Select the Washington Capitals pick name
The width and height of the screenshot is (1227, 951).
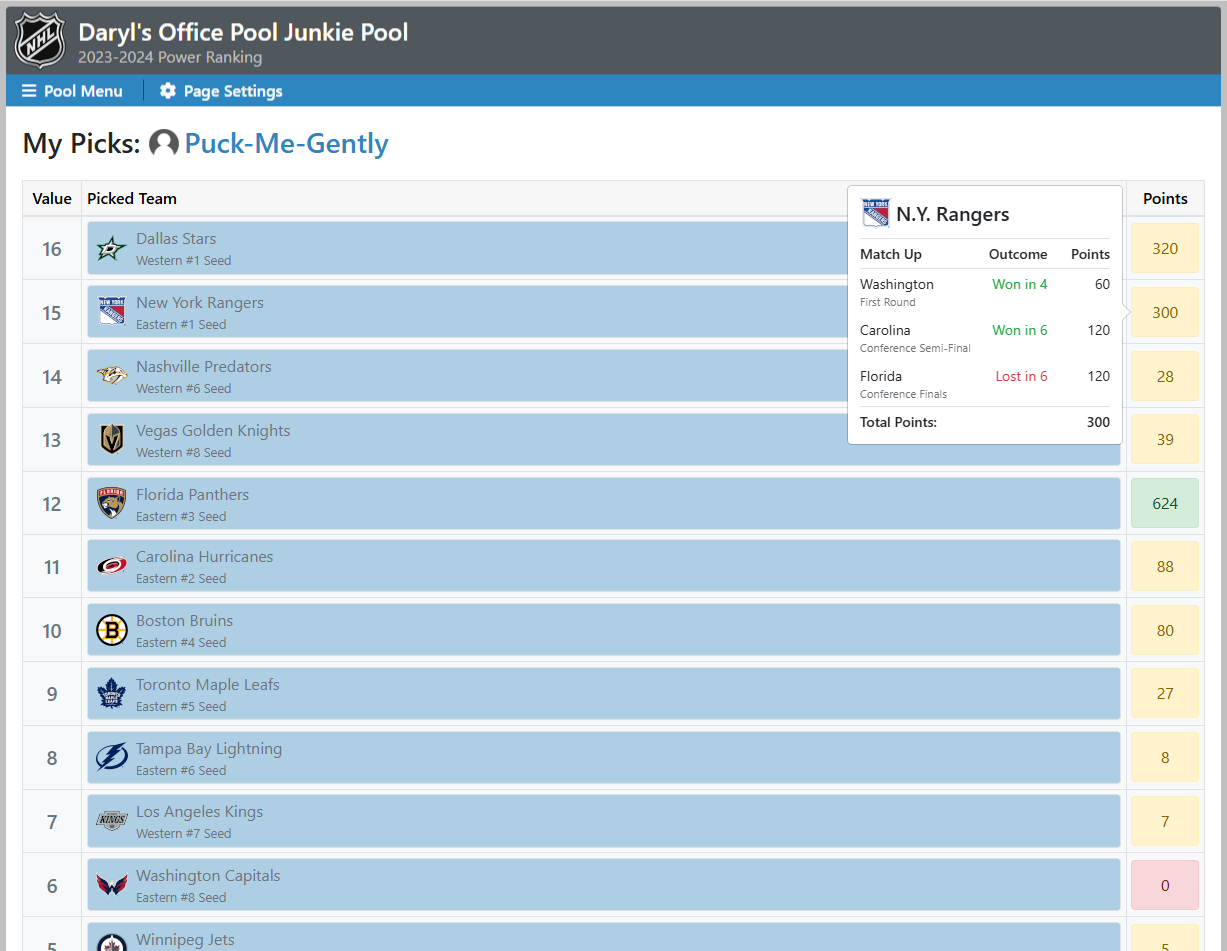pos(208,876)
